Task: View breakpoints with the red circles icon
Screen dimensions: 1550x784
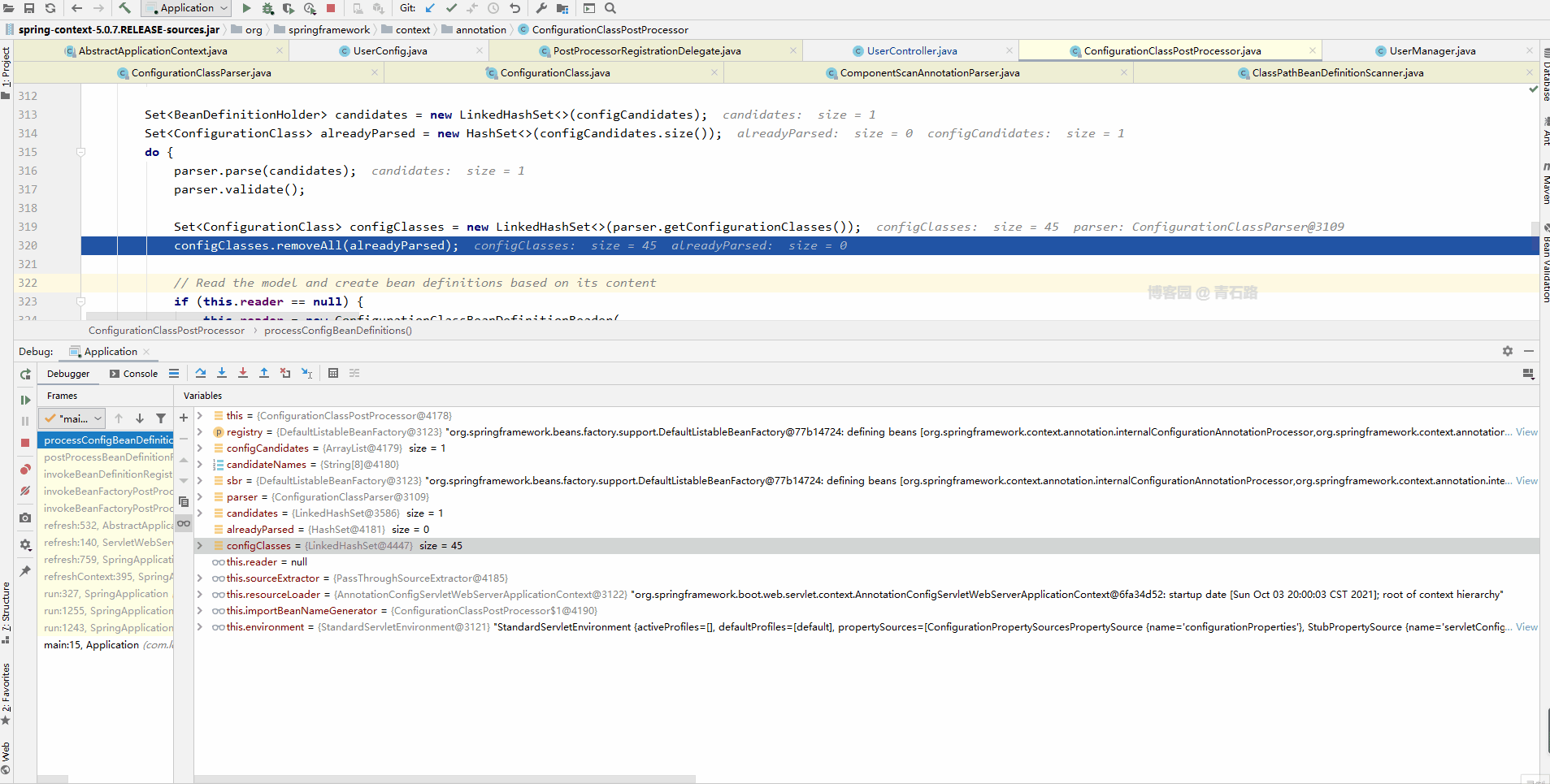Action: [x=25, y=470]
